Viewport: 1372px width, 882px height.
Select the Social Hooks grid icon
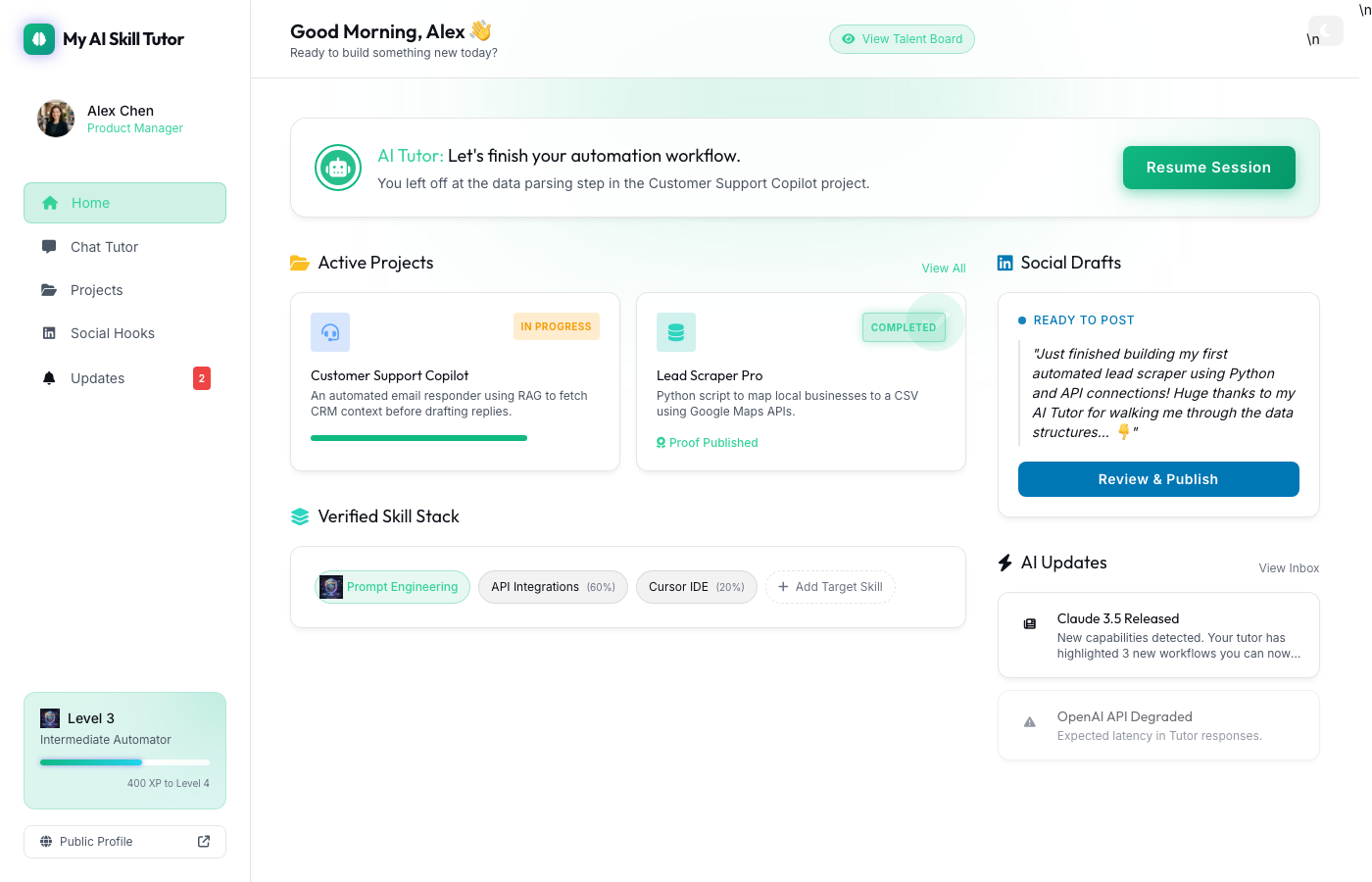tap(49, 333)
